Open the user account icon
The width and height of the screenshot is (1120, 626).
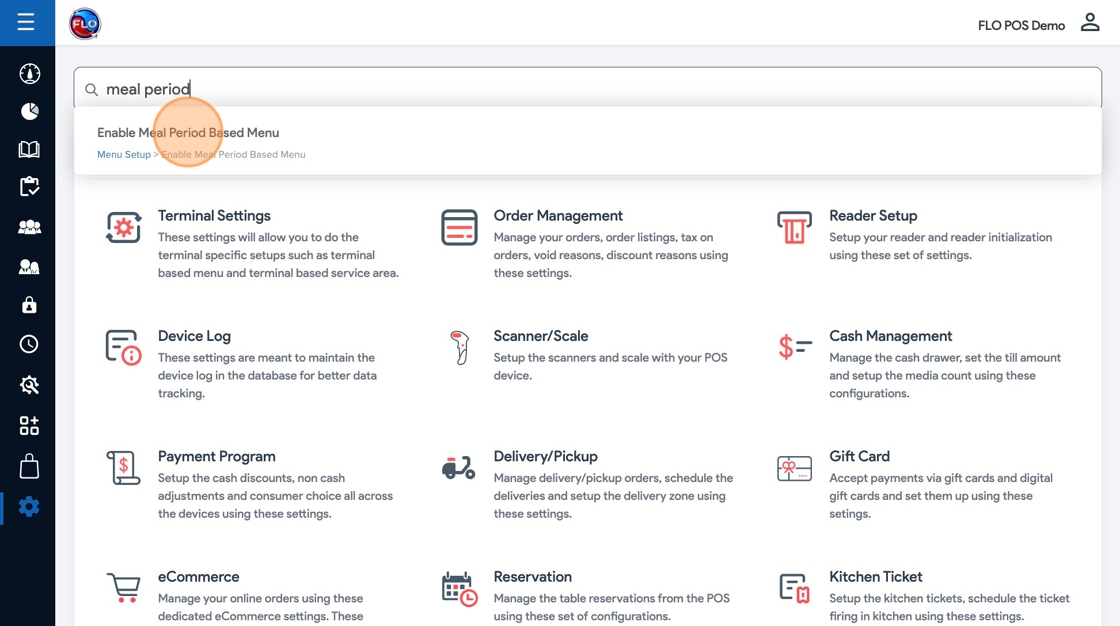[x=1090, y=22]
